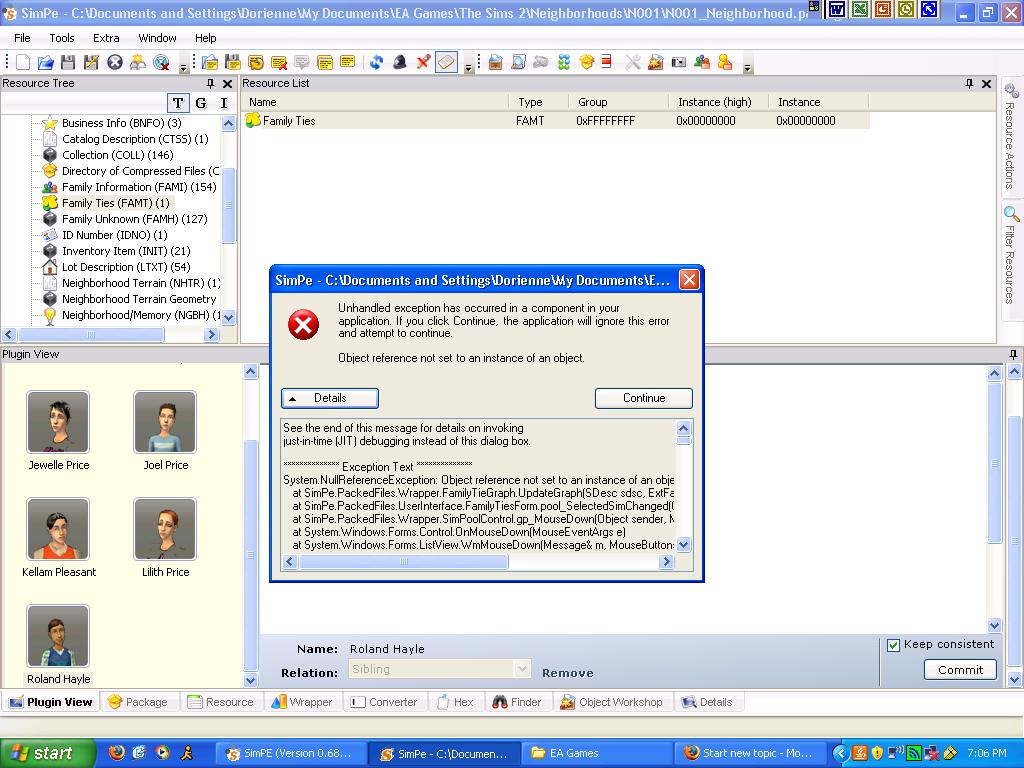The image size is (1024, 768).
Task: Click the Save As floppy-with-pencil icon
Action: (91, 63)
